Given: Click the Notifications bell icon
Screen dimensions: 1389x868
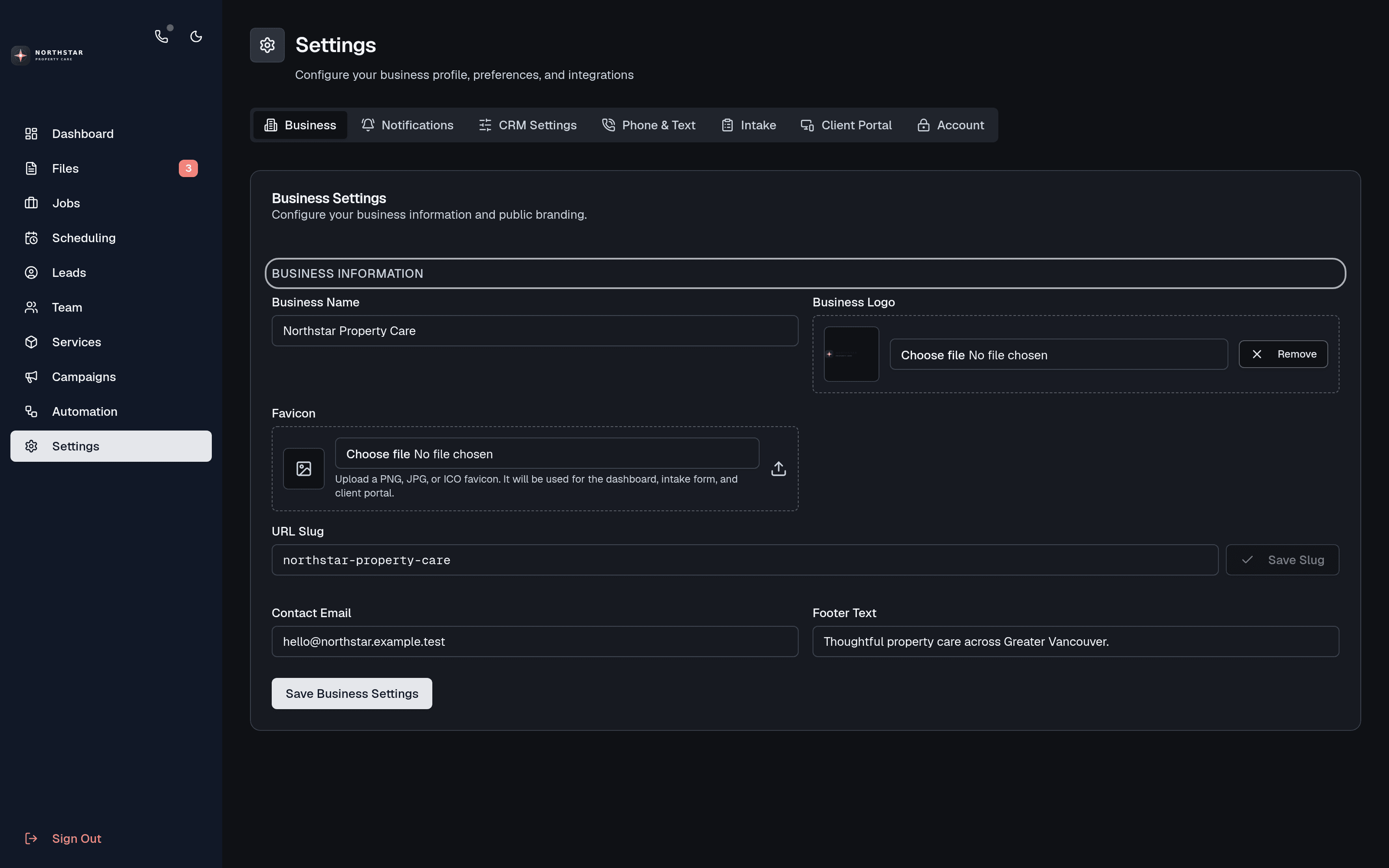Looking at the screenshot, I should click(368, 125).
